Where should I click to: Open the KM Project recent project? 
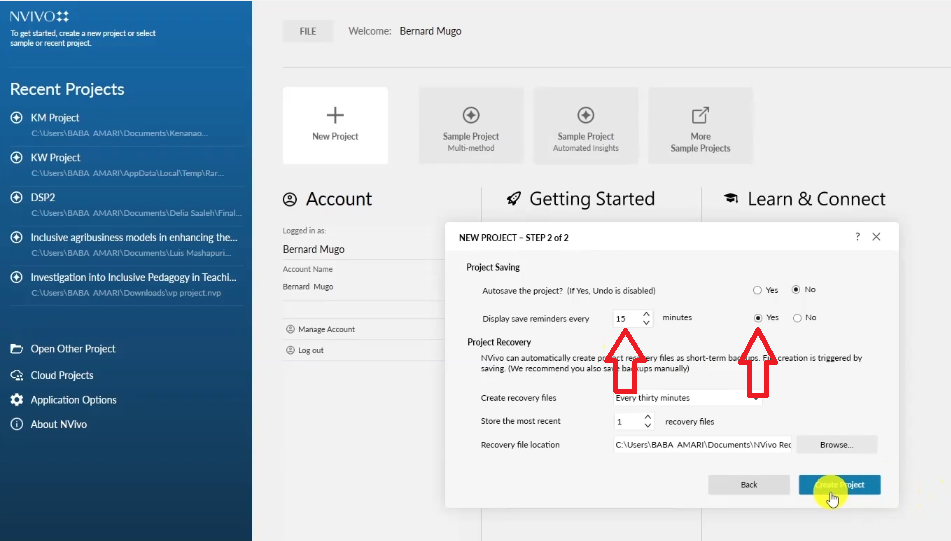[x=55, y=118]
